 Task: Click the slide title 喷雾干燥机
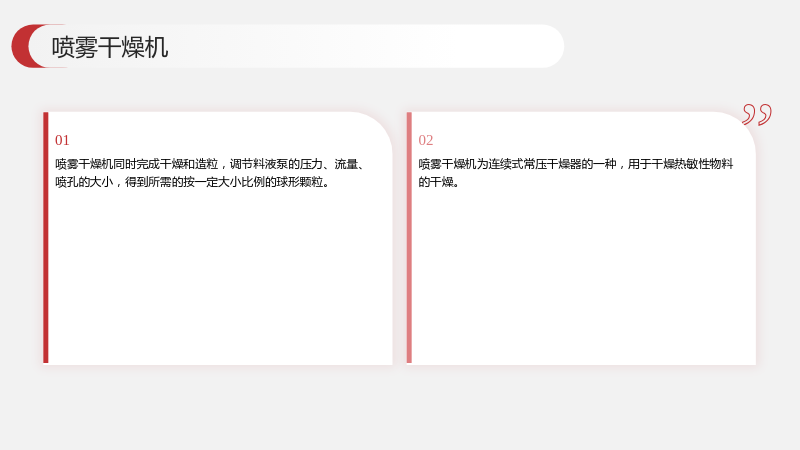[110, 47]
